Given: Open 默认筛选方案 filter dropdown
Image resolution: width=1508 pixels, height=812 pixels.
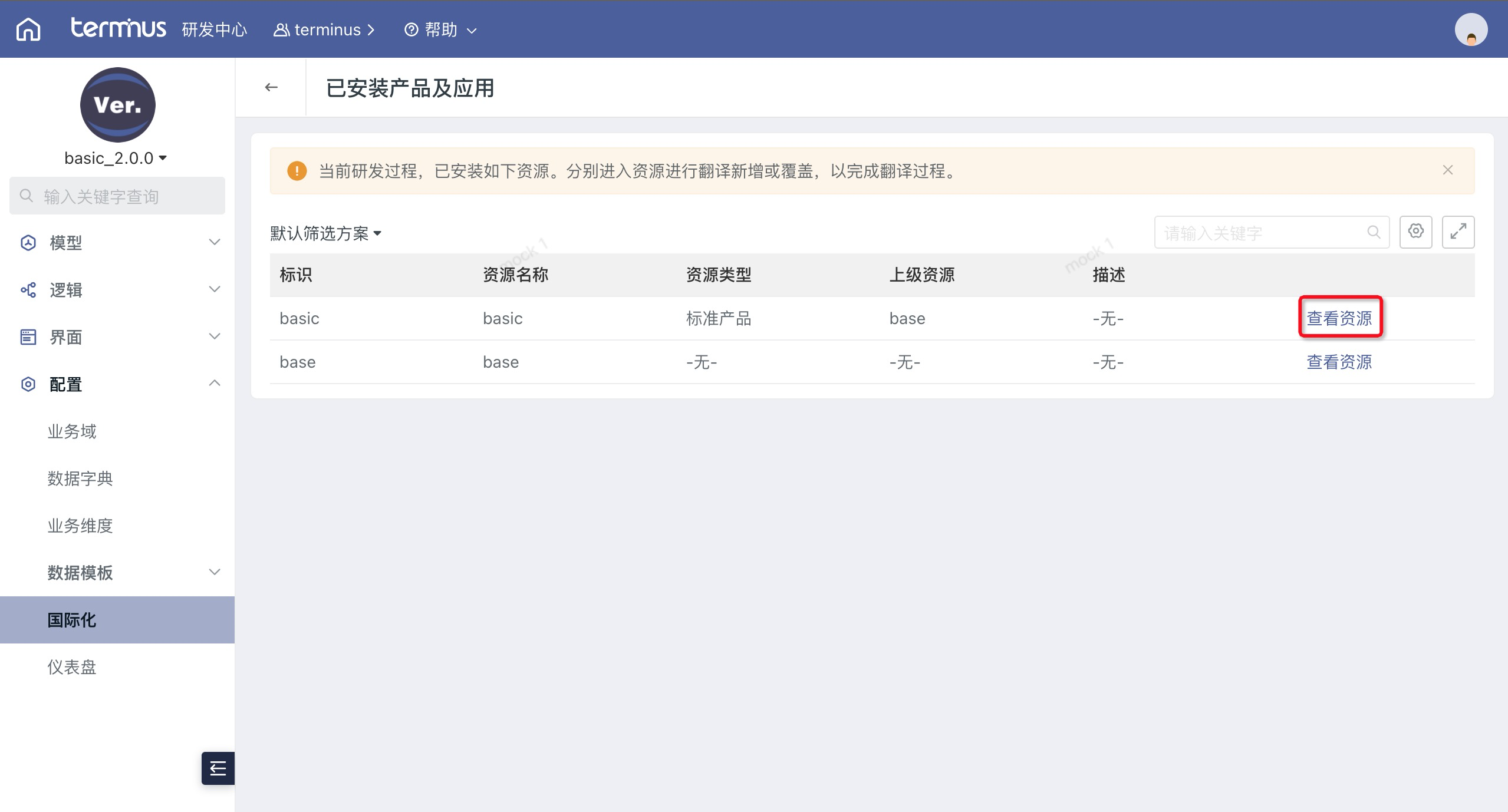Looking at the screenshot, I should pyautogui.click(x=326, y=233).
